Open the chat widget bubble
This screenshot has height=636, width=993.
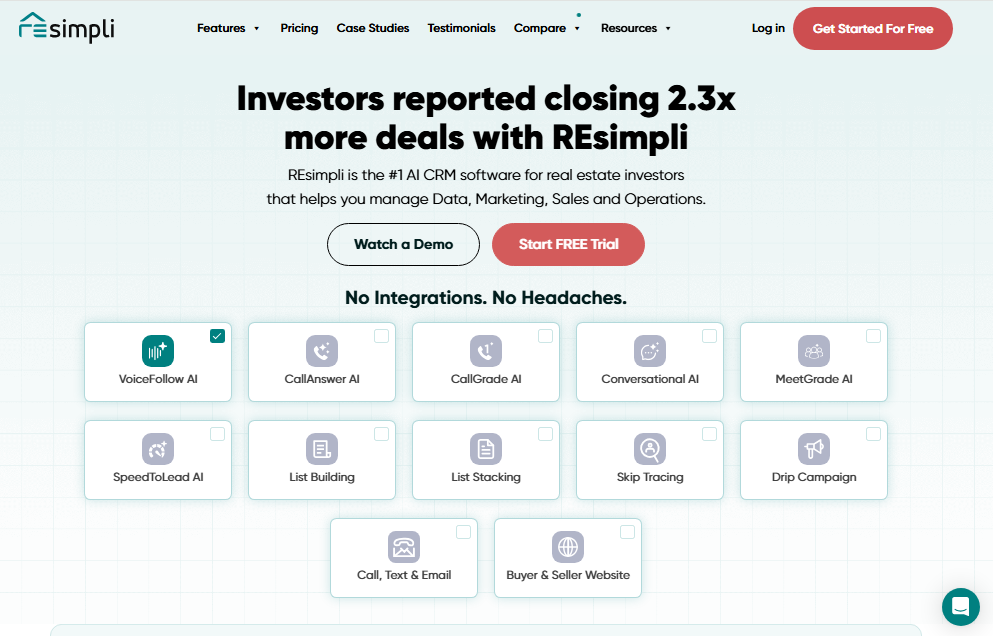click(960, 607)
